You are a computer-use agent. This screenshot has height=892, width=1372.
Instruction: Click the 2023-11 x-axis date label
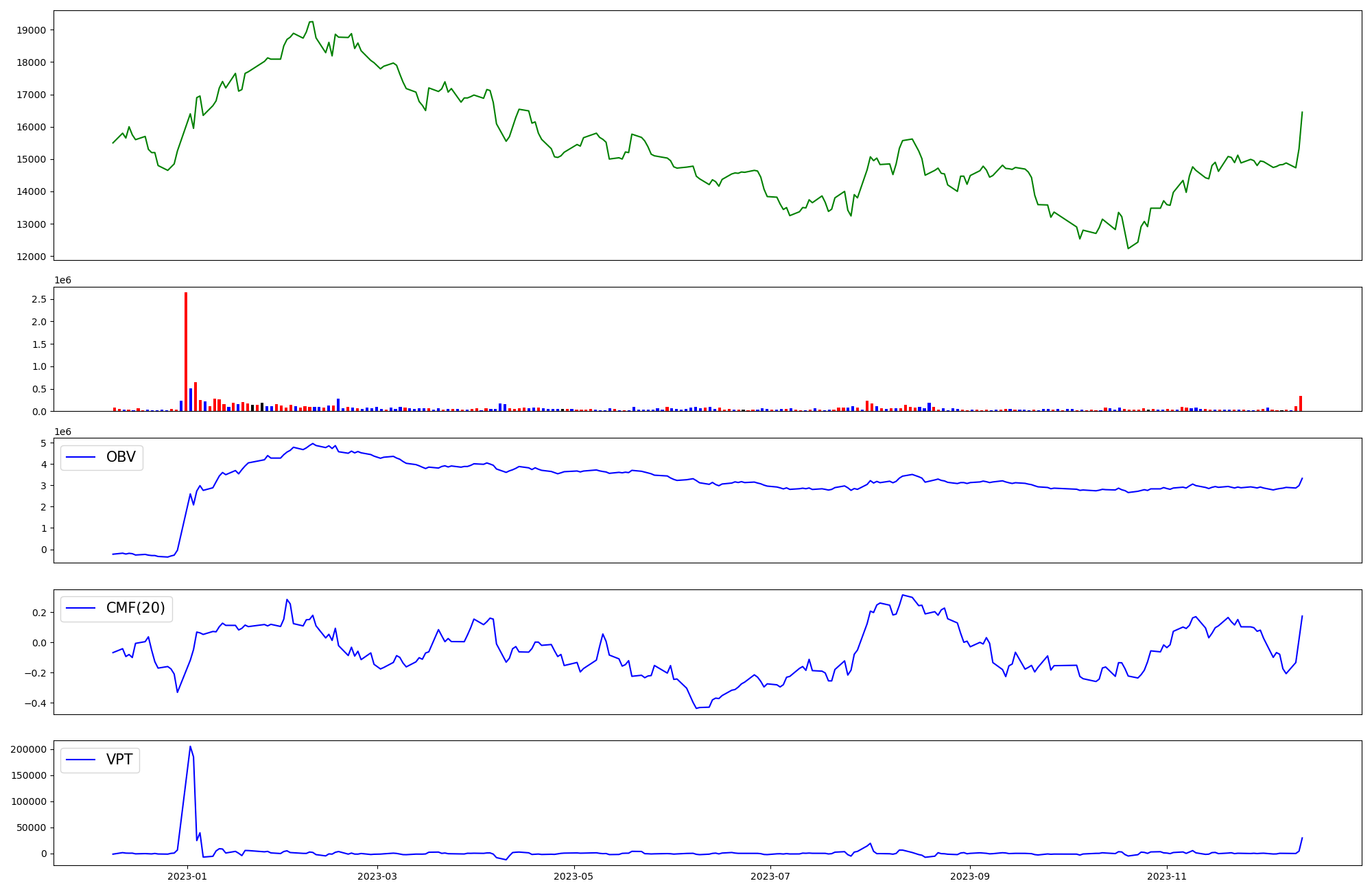(x=1167, y=876)
